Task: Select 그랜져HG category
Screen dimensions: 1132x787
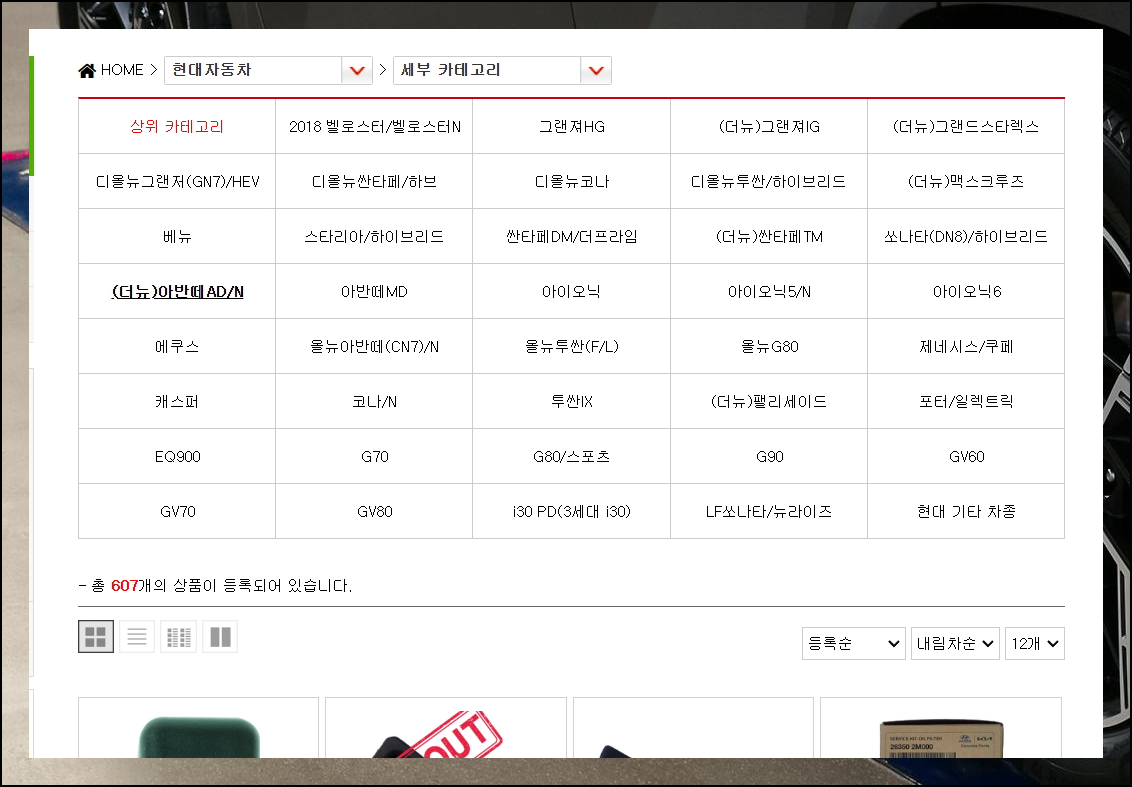Action: coord(572,126)
